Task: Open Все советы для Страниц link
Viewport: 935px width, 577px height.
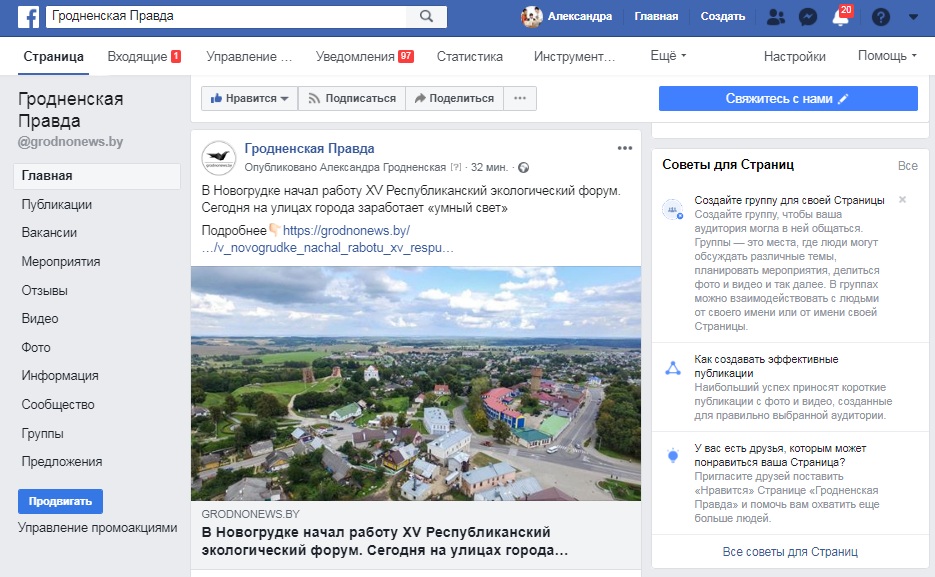Action: [x=790, y=552]
